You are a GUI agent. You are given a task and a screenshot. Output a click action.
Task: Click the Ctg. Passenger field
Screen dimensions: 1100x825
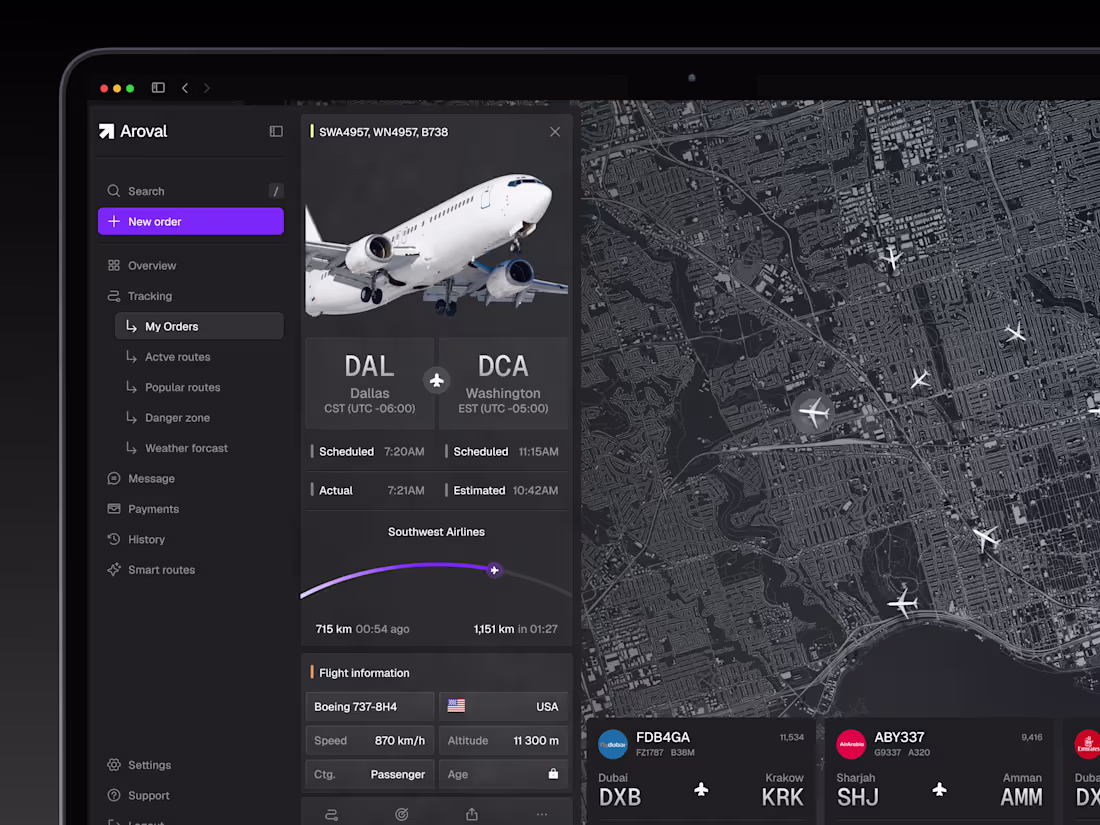[x=370, y=774]
